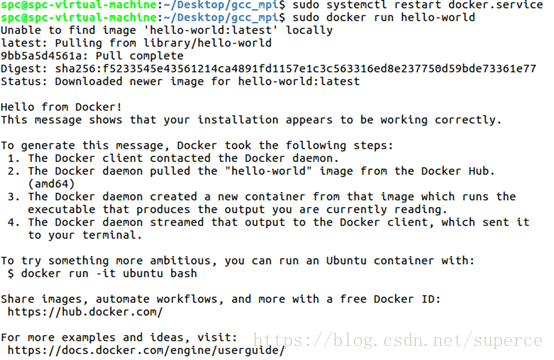Image resolution: width=554 pixels, height=360 pixels.
Task: Click the first green spc@spc-virtual-machine prompt
Action: (x=79, y=5)
